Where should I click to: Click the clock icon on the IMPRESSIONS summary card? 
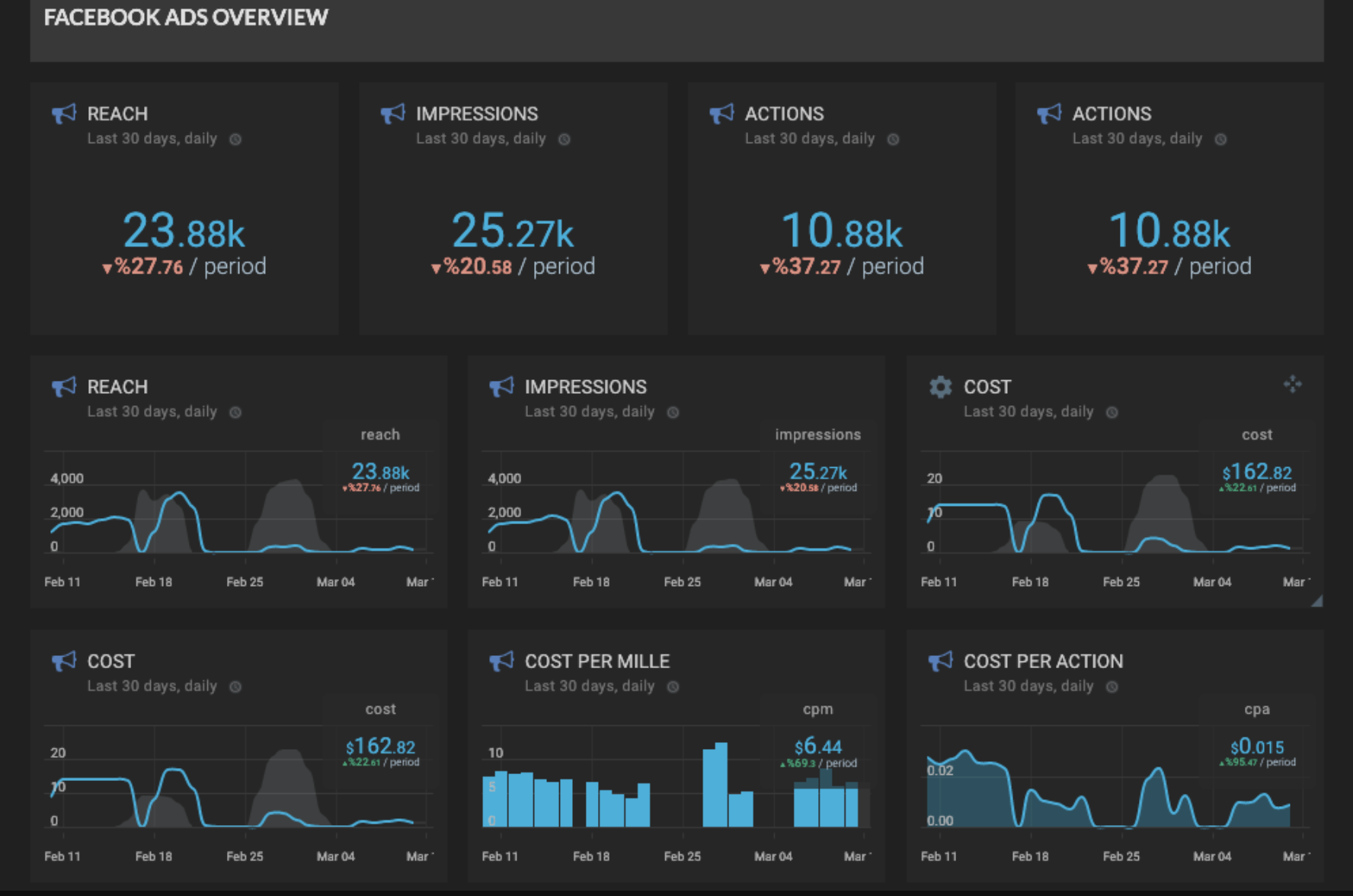pyautogui.click(x=565, y=139)
